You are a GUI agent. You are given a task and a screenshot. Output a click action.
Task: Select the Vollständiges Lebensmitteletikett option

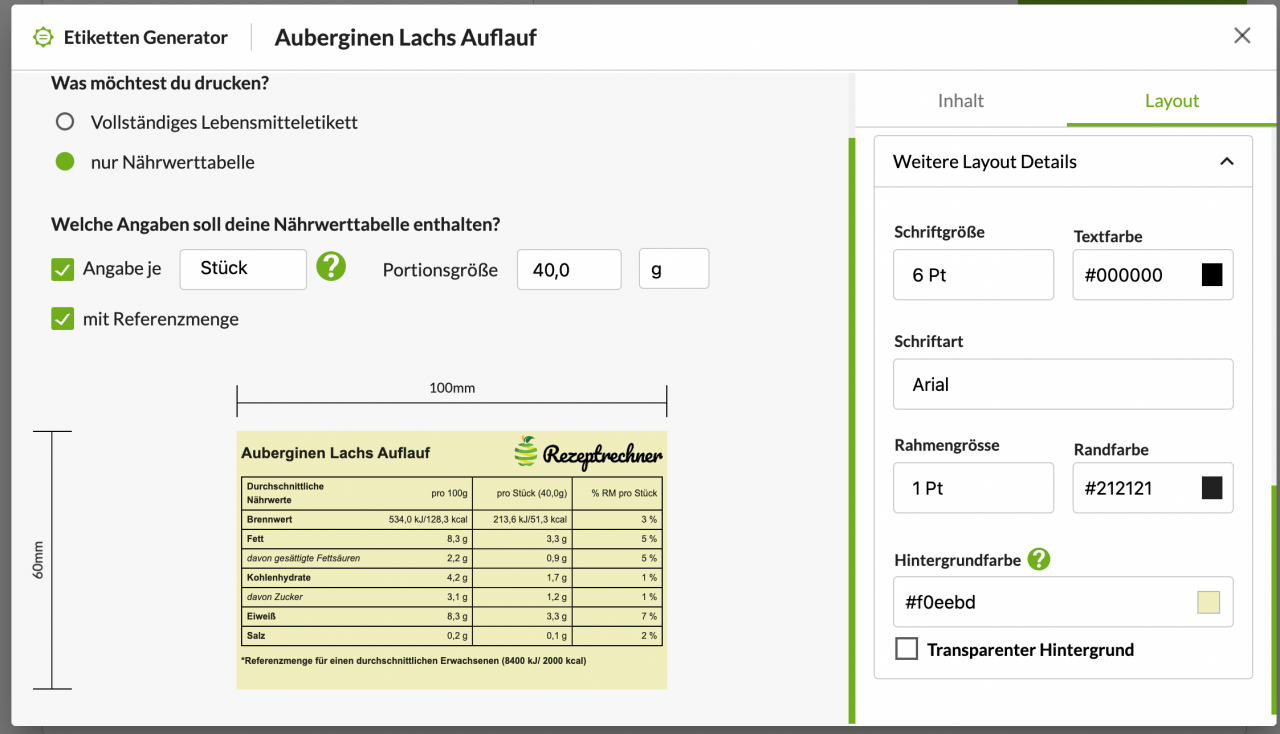point(64,121)
